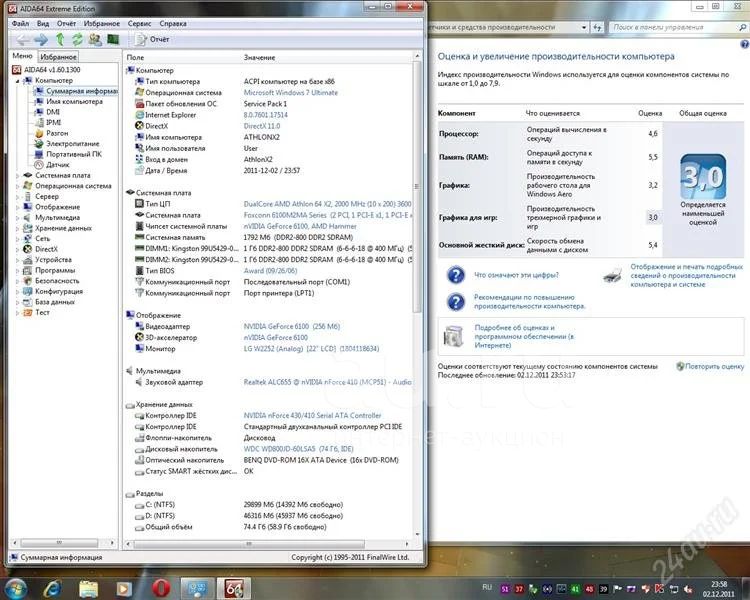
Task: Open the WDC WD800JD-60LSA5 disk link
Action: tap(298, 449)
